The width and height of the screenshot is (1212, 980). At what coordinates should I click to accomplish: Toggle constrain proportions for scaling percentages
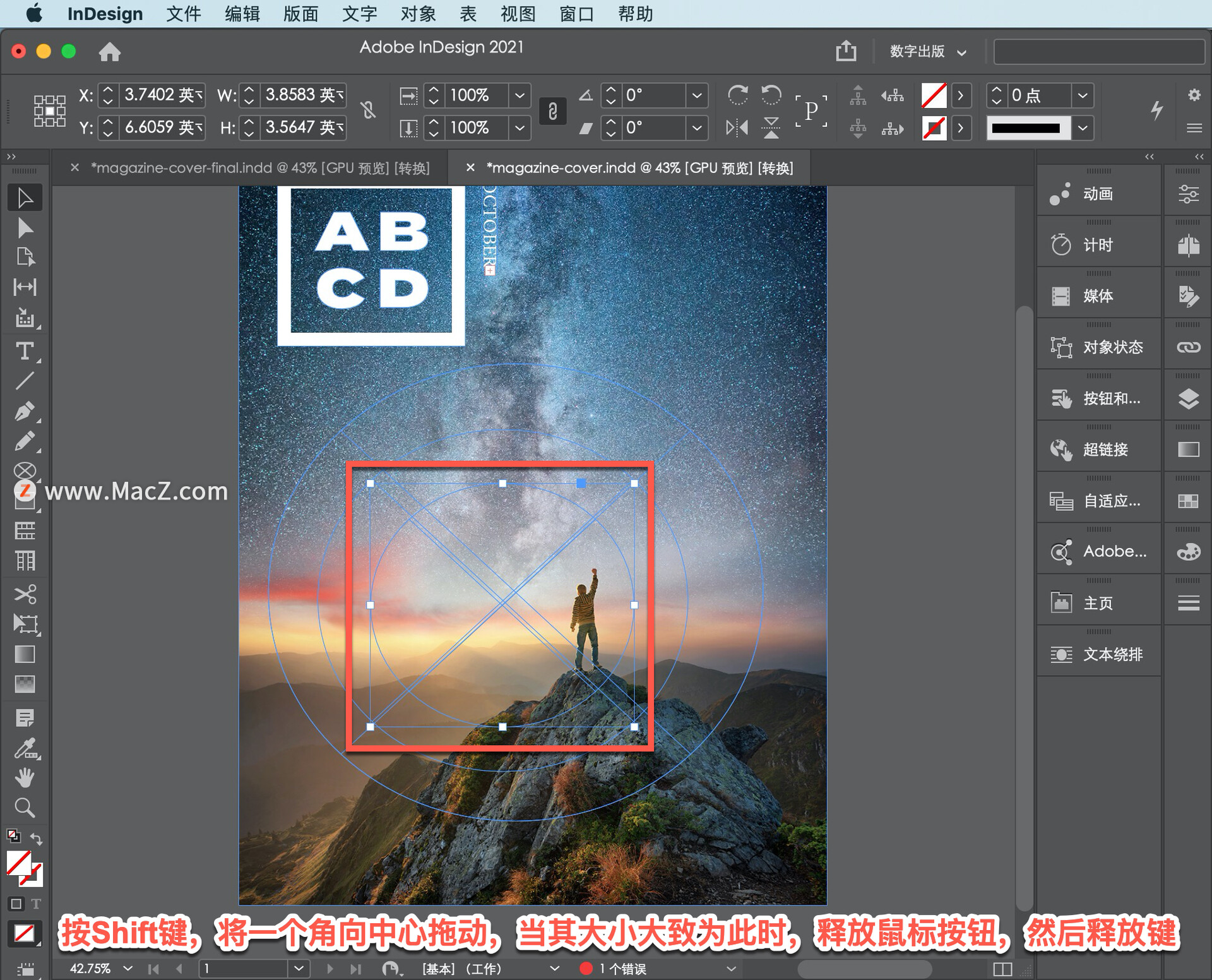552,111
